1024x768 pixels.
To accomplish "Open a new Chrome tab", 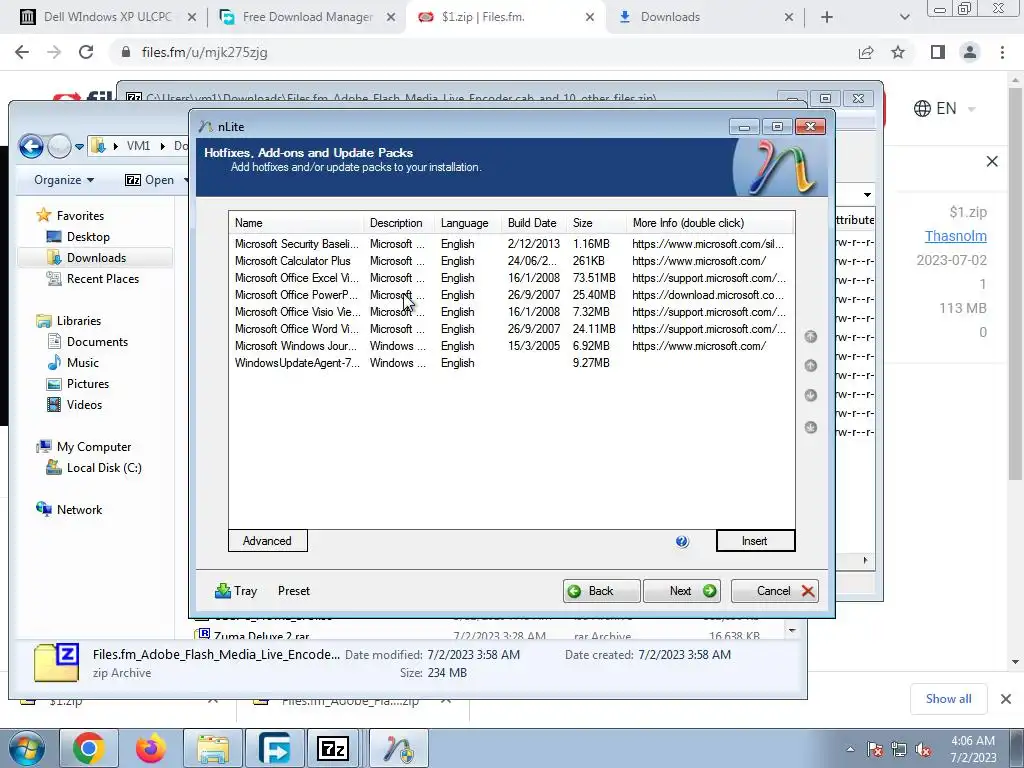I will (x=827, y=18).
